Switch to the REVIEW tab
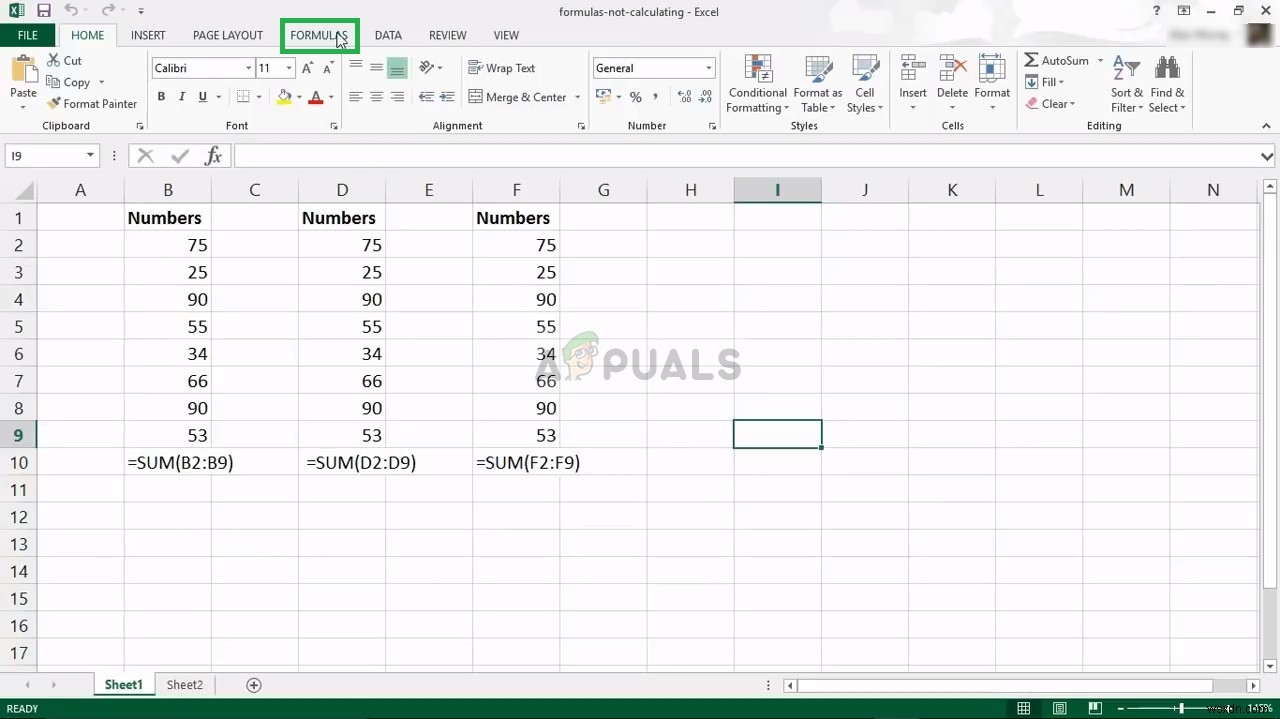Screen dimensions: 1280x719 (x=448, y=35)
